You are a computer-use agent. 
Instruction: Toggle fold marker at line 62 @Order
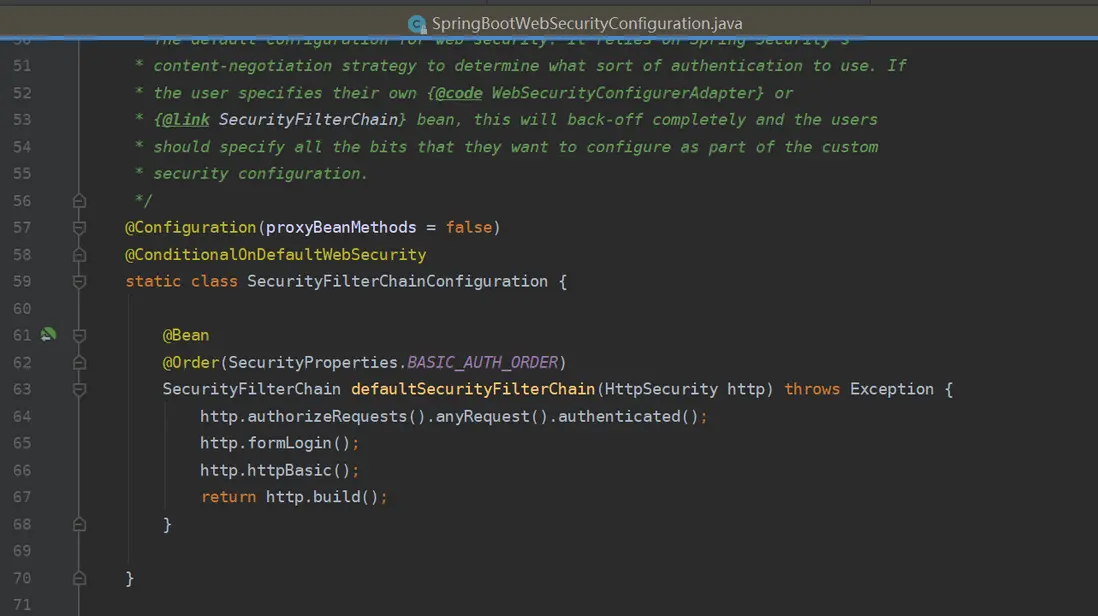79,363
